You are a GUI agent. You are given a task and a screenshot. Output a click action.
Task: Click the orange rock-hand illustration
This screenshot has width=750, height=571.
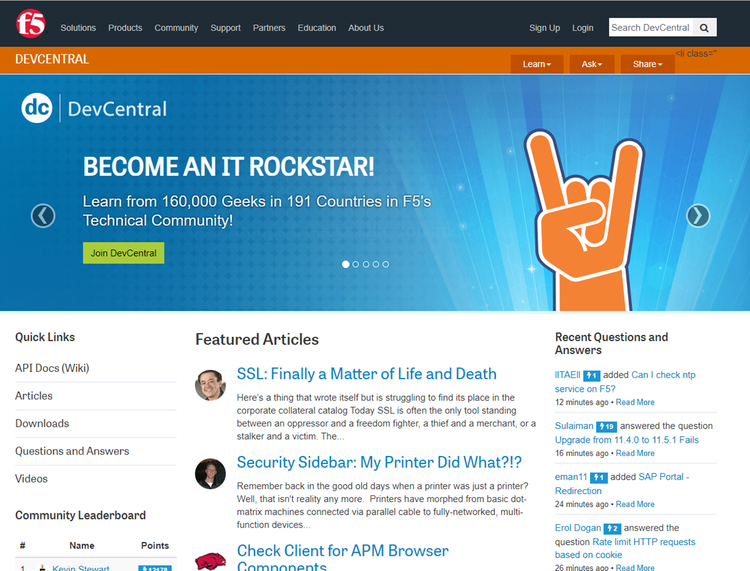584,221
